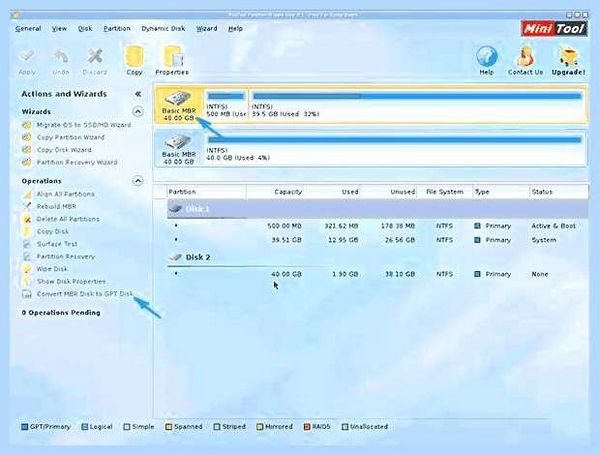The width and height of the screenshot is (600, 455).
Task: Open the Help menu
Action: (x=235, y=29)
